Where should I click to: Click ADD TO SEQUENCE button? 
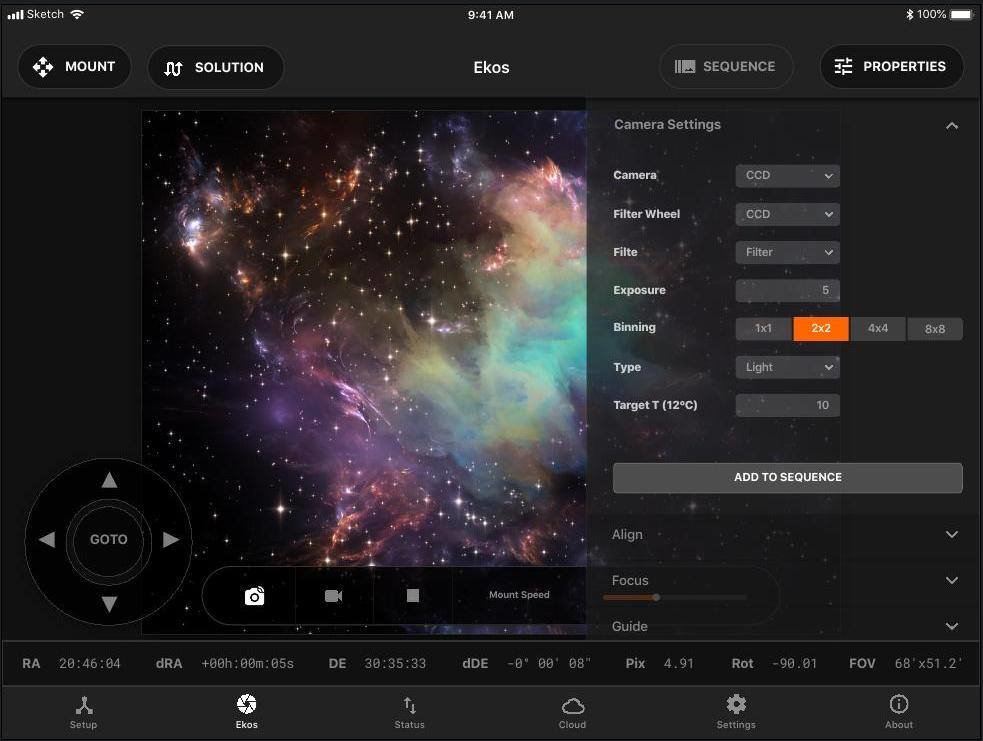pyautogui.click(x=787, y=478)
